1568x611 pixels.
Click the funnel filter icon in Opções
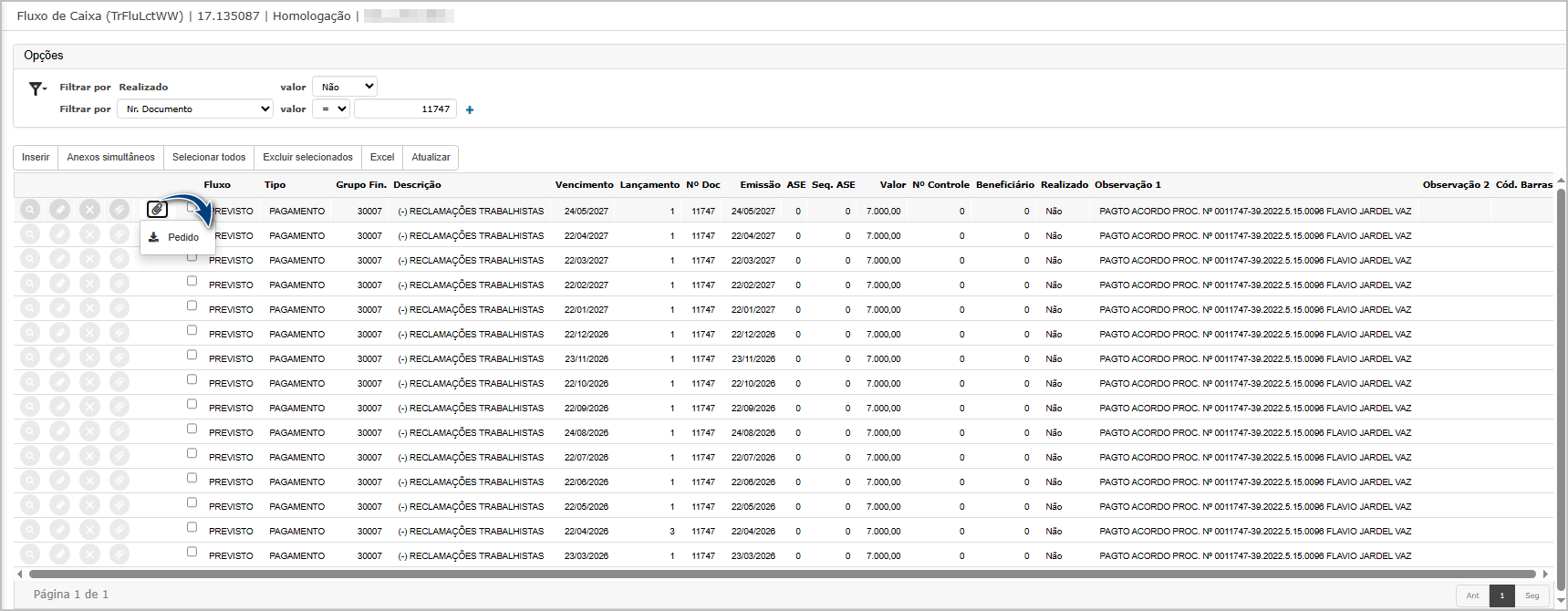point(36,88)
